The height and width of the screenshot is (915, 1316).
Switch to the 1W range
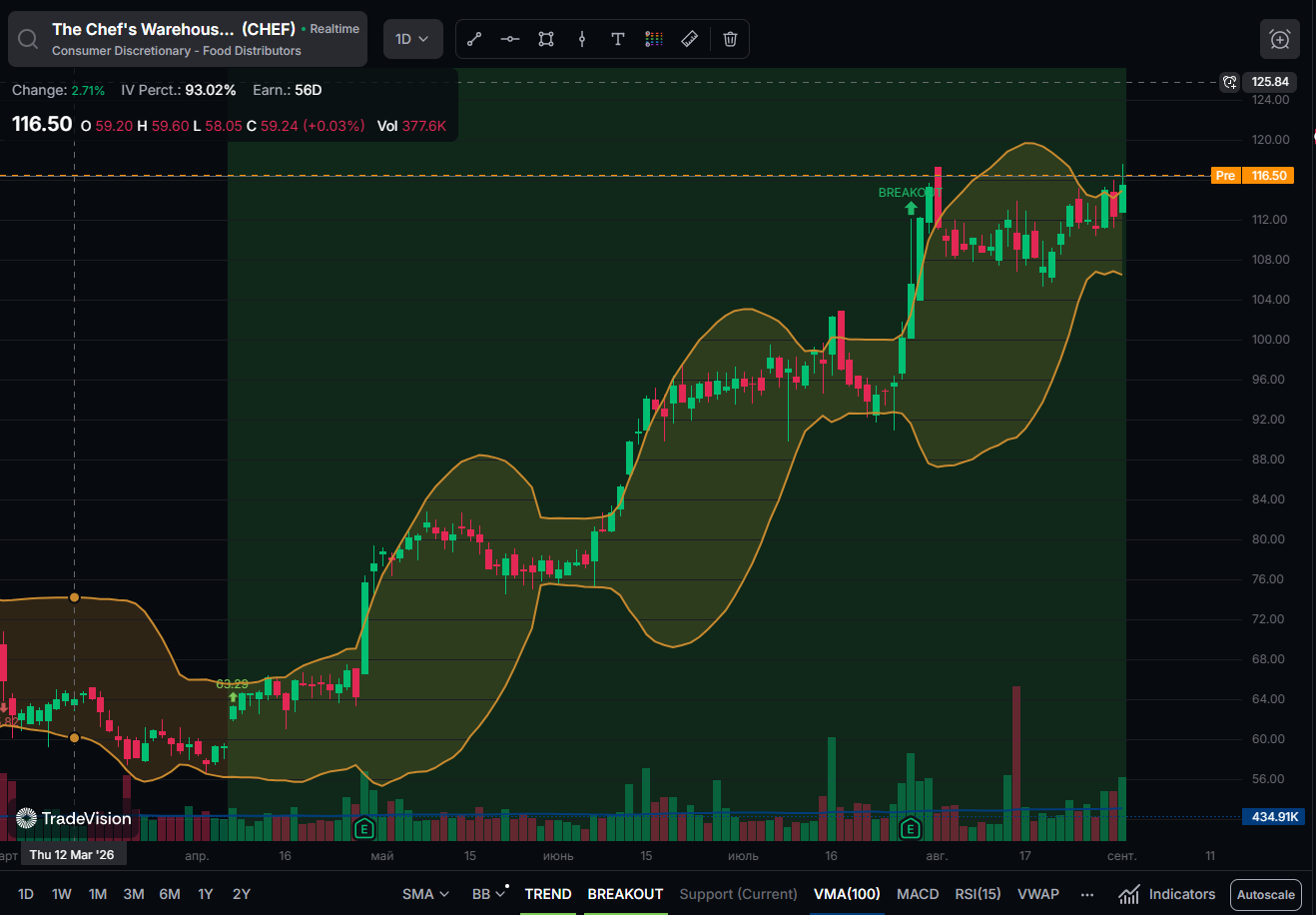[62, 894]
